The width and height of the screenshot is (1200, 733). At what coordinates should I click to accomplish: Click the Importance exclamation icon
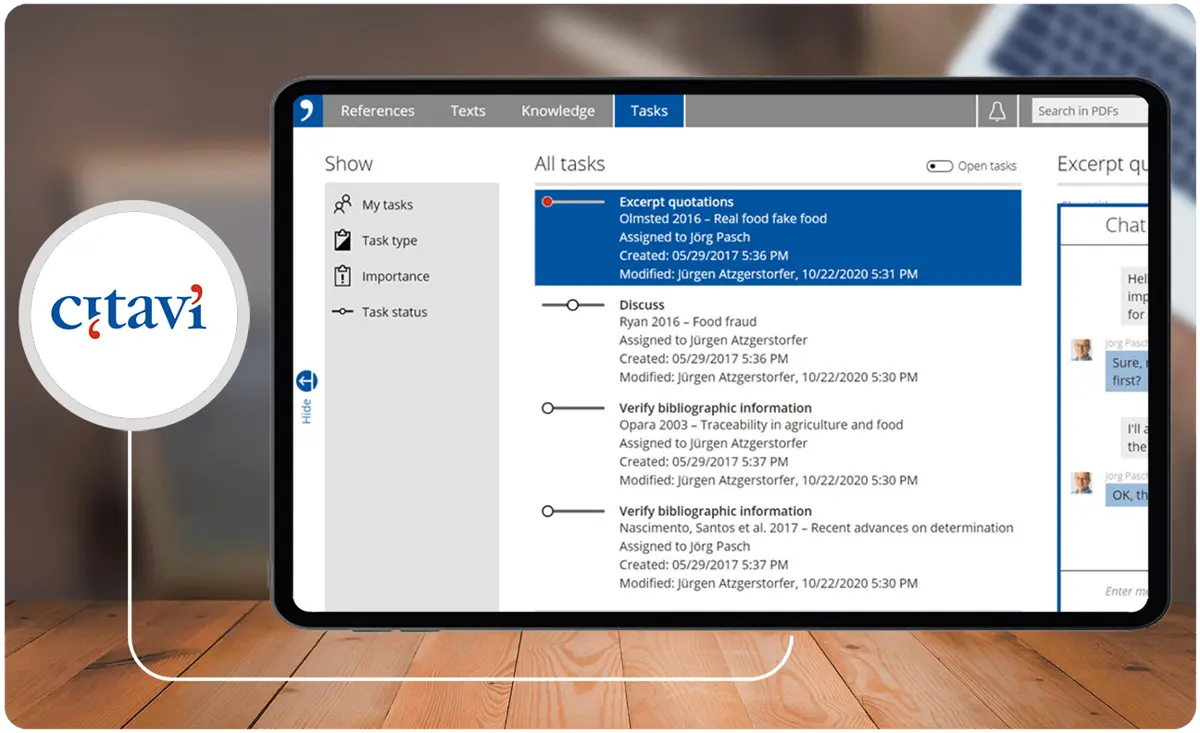pos(343,276)
